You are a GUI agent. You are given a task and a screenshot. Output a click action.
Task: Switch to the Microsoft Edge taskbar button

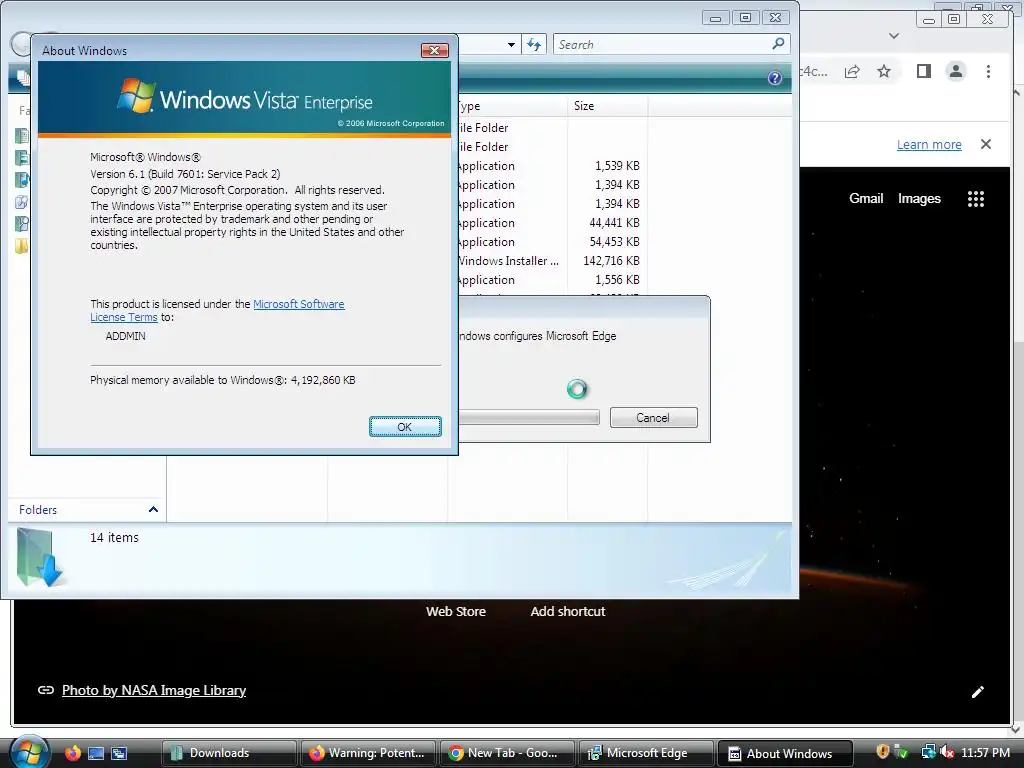click(x=647, y=753)
